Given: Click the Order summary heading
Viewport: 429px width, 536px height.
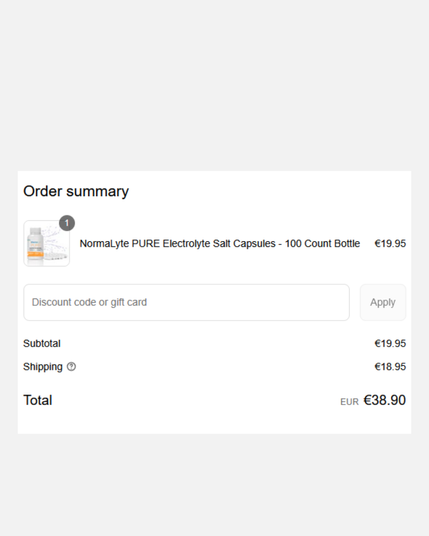Looking at the screenshot, I should [76, 191].
